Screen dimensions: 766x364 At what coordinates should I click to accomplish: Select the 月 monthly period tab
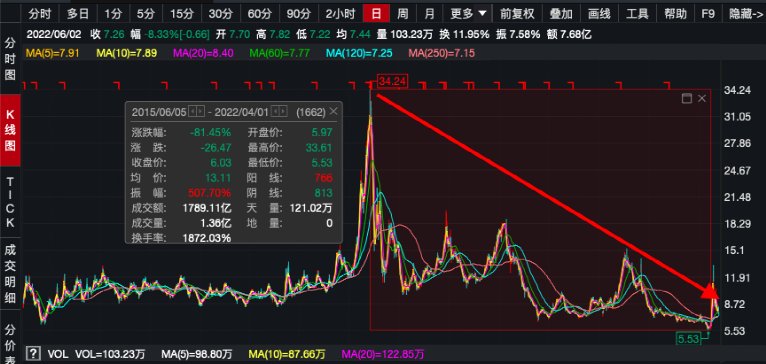point(429,13)
